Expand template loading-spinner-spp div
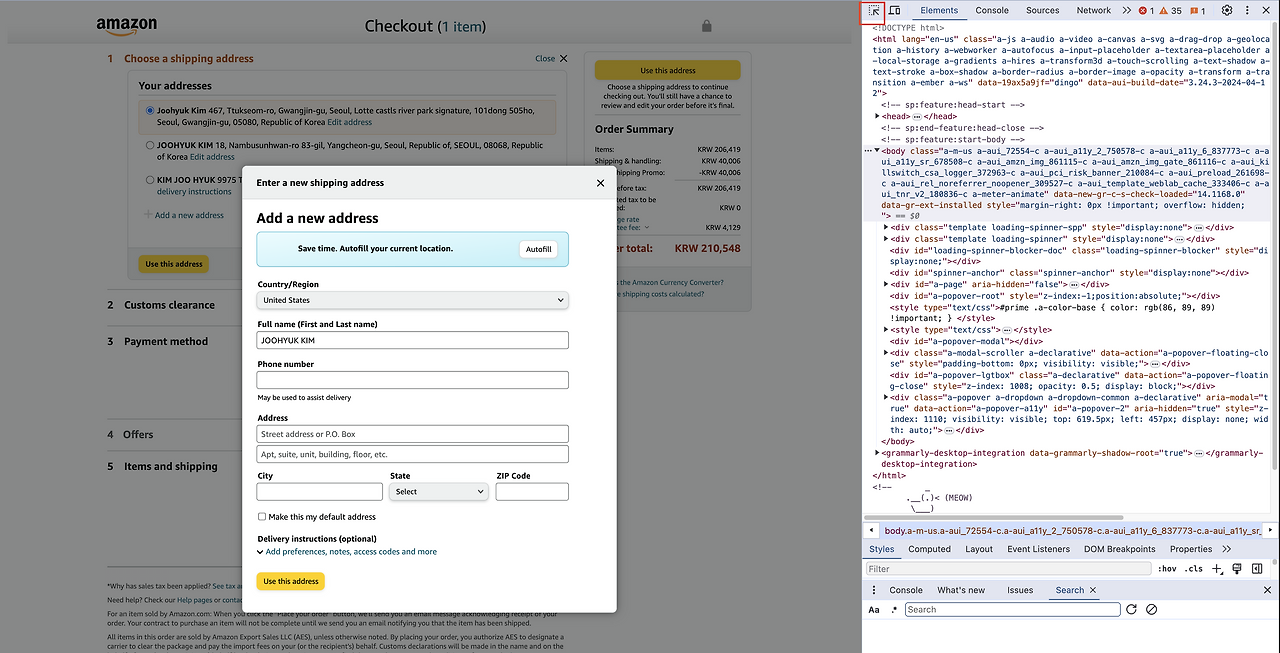Viewport: 1280px width, 653px height. tap(886, 227)
